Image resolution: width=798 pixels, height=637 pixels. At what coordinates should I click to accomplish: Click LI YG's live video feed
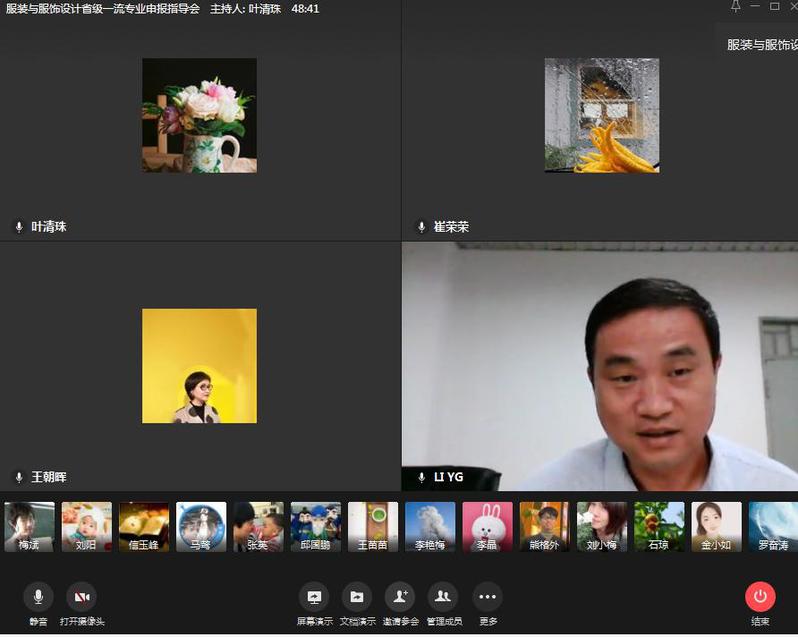pyautogui.click(x=600, y=365)
